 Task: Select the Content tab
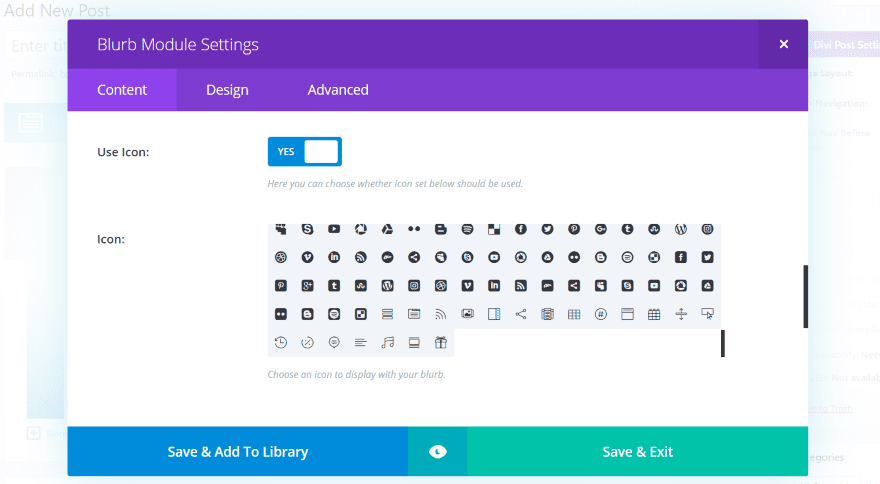122,90
